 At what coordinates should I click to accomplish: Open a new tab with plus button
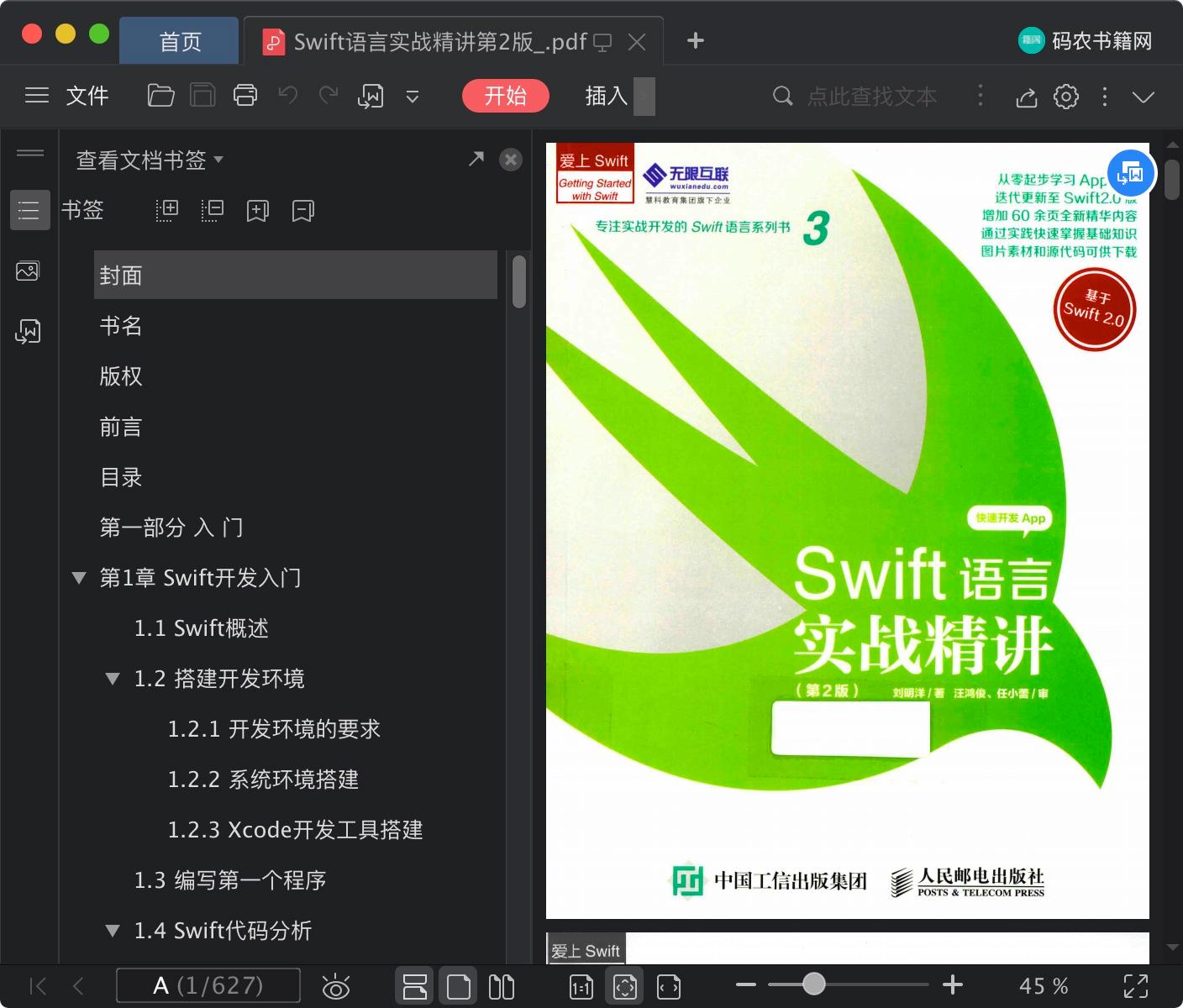(x=696, y=40)
